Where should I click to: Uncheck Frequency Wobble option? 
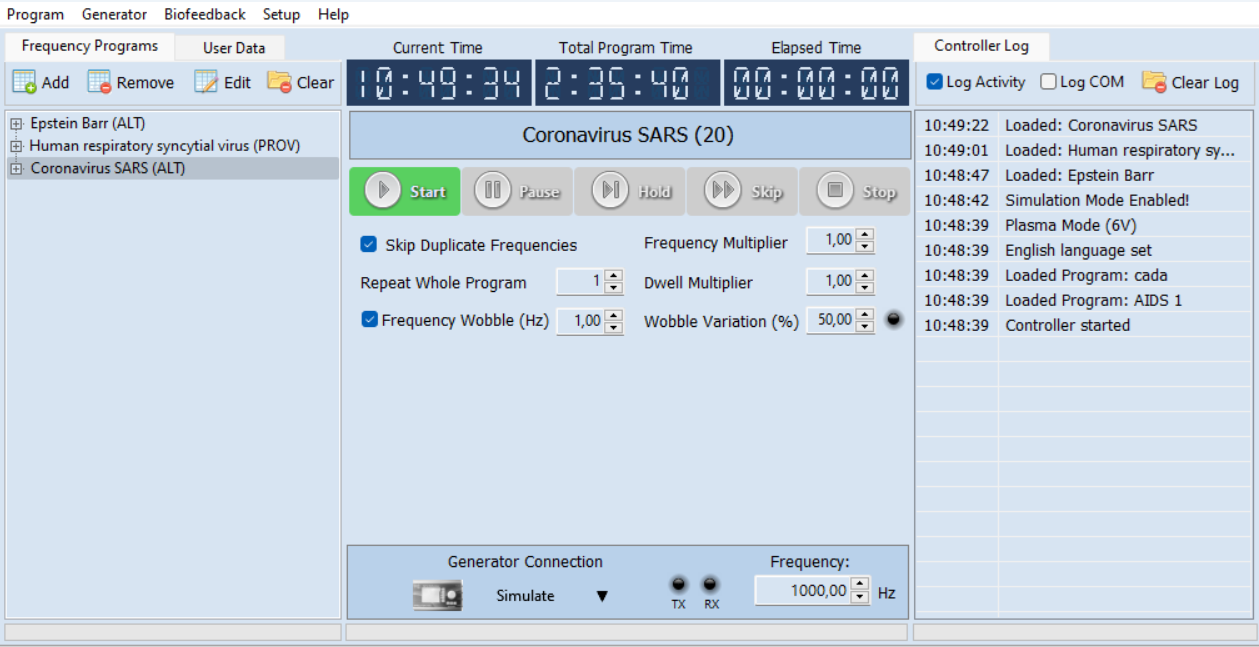point(367,320)
